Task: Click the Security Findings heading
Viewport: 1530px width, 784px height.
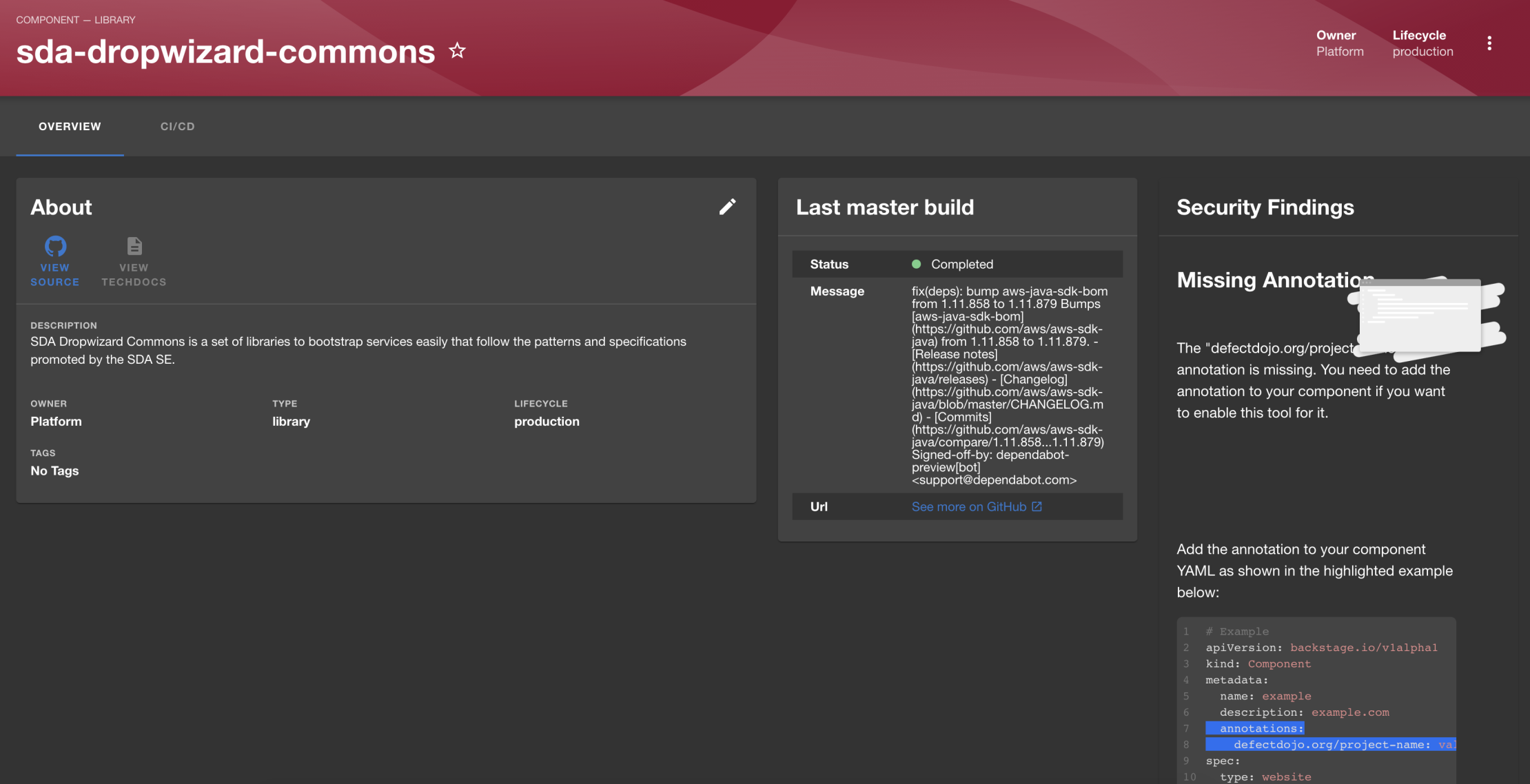Action: [x=1265, y=207]
